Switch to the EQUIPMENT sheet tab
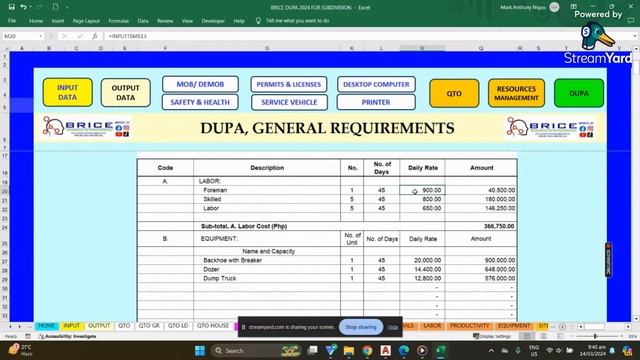The height and width of the screenshot is (360, 640). click(514, 326)
